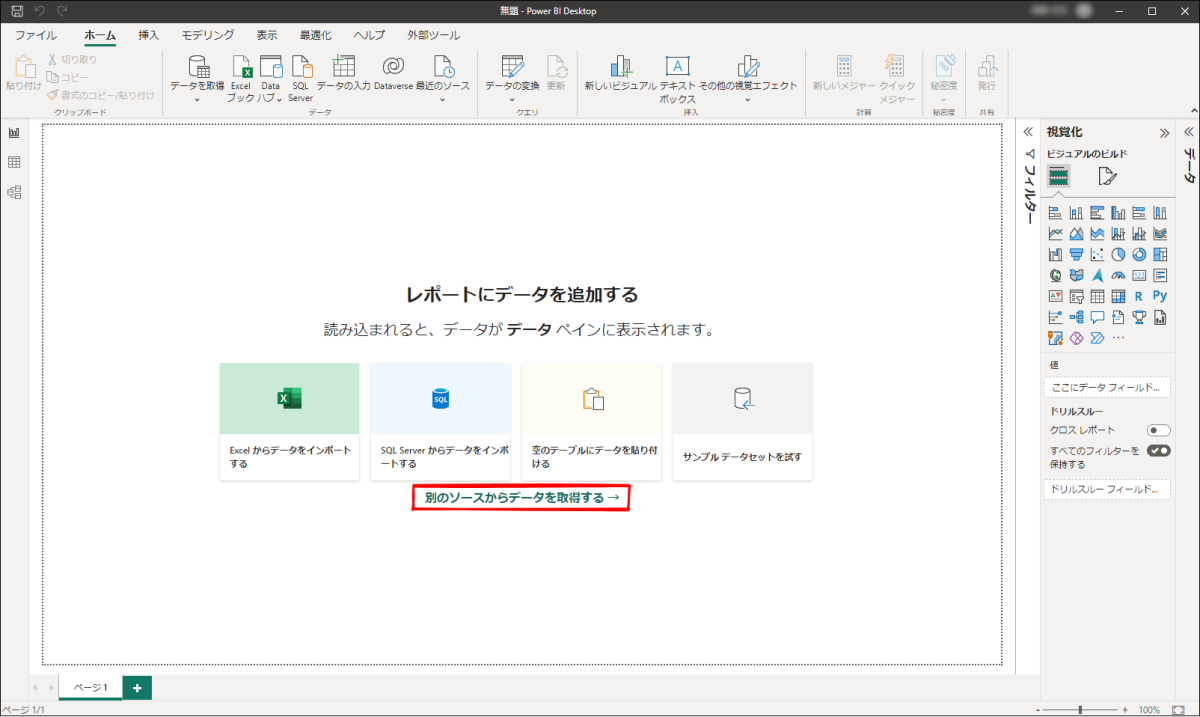Select the R script visual icon
1200x717 pixels.
tap(1139, 296)
